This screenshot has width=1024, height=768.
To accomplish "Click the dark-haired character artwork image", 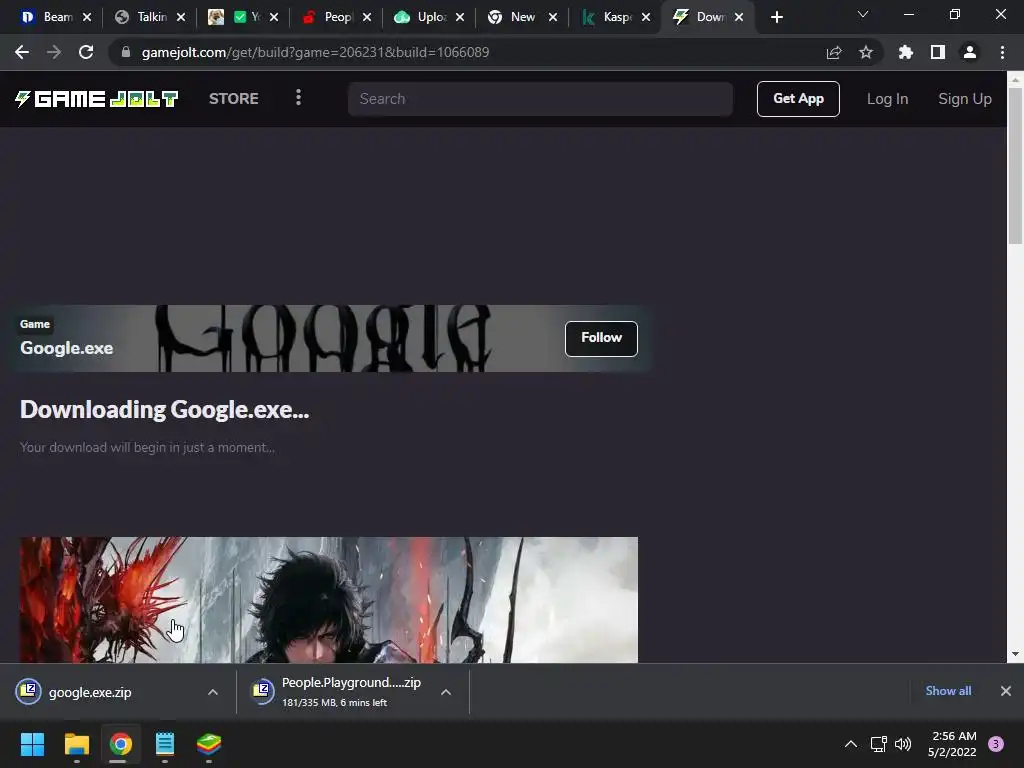I will click(x=328, y=600).
